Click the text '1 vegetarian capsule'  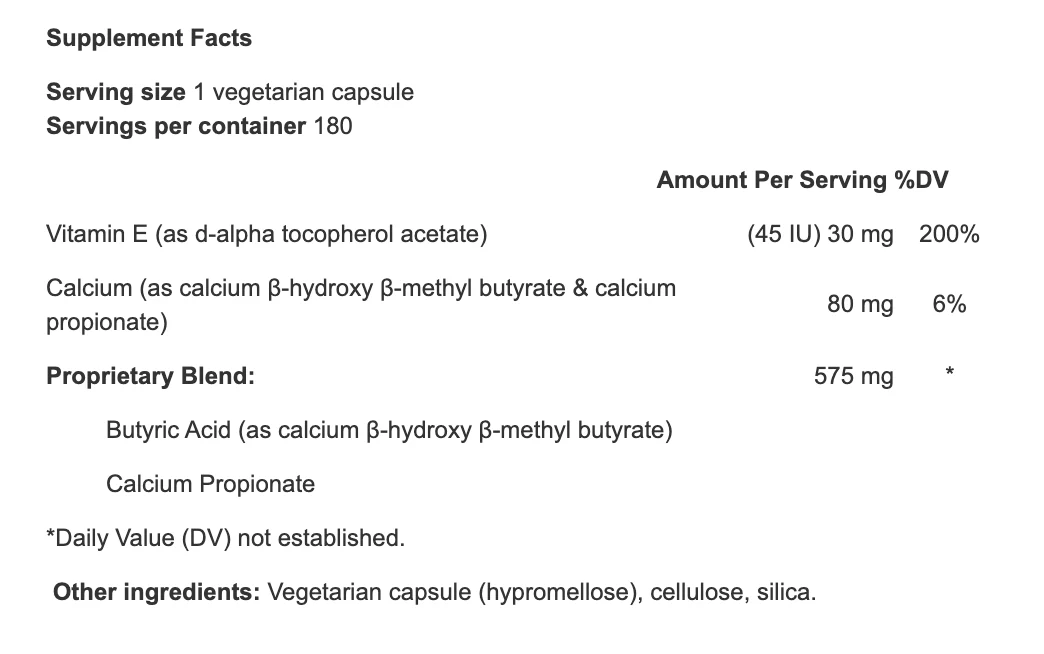click(304, 92)
